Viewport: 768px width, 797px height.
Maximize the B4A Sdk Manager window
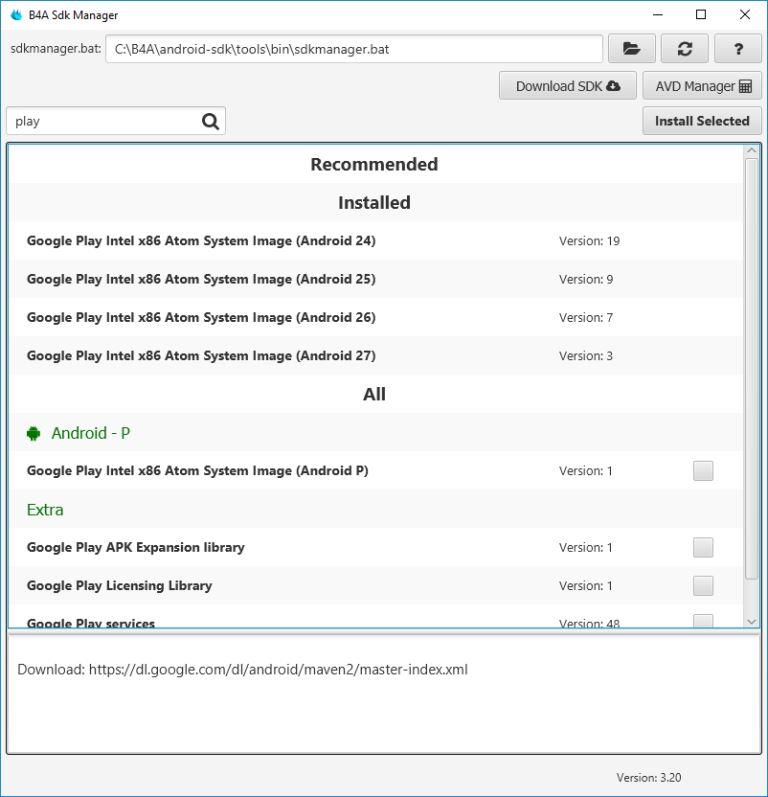[701, 15]
